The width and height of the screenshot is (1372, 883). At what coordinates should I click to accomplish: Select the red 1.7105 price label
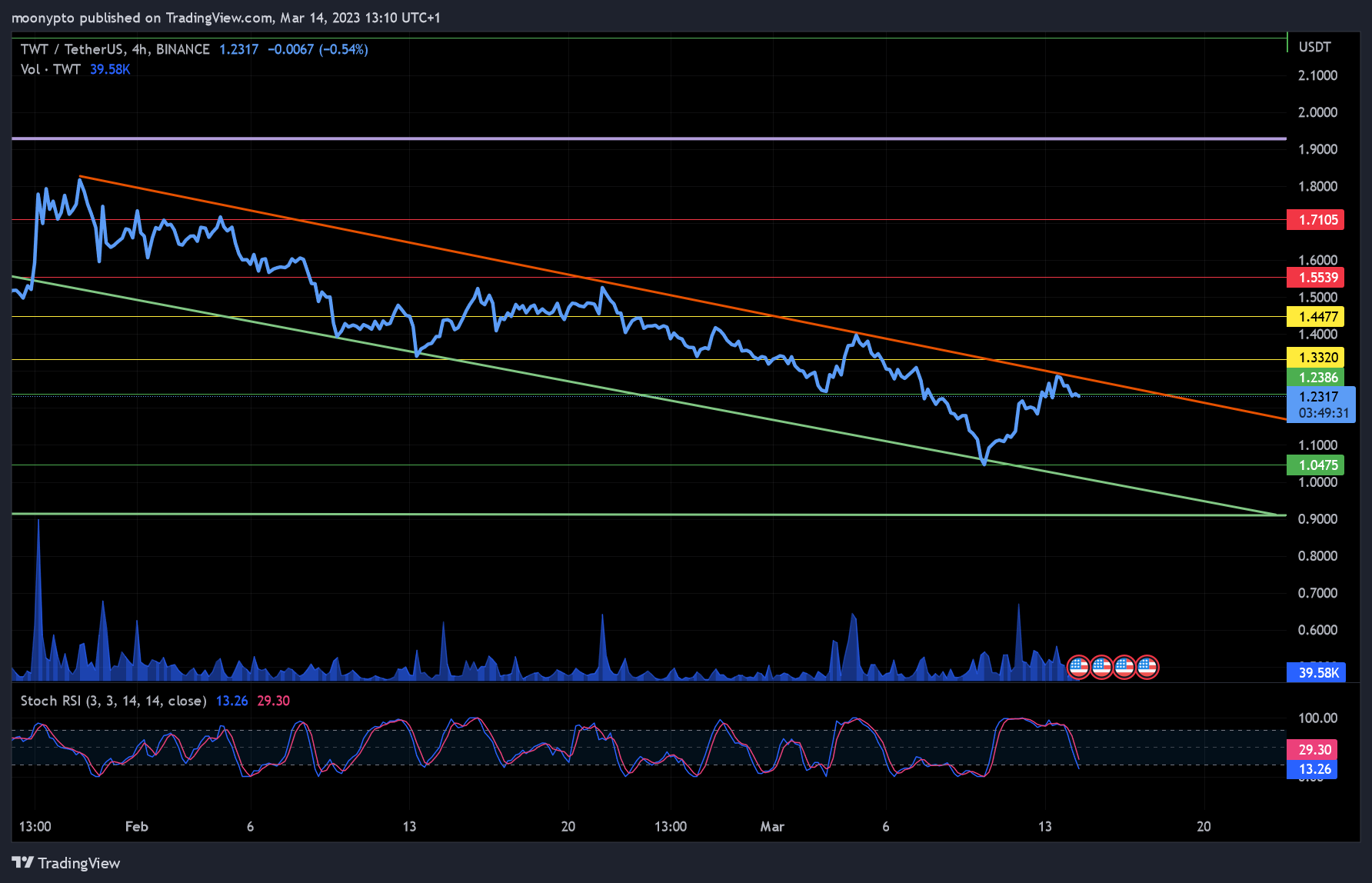1316,220
